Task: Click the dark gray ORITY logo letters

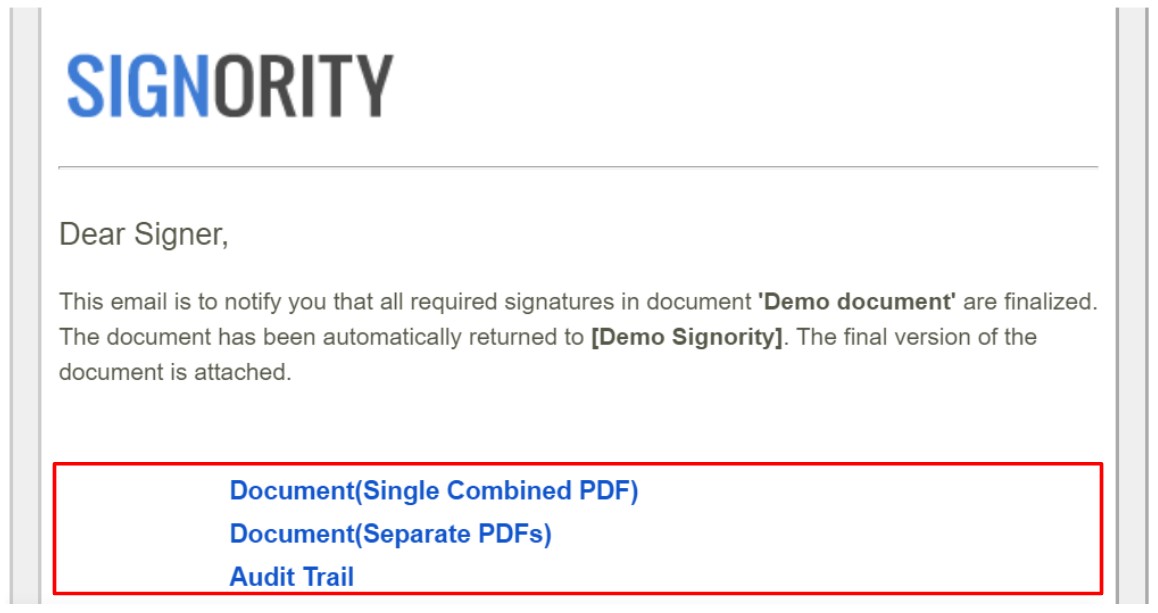Action: [304, 86]
